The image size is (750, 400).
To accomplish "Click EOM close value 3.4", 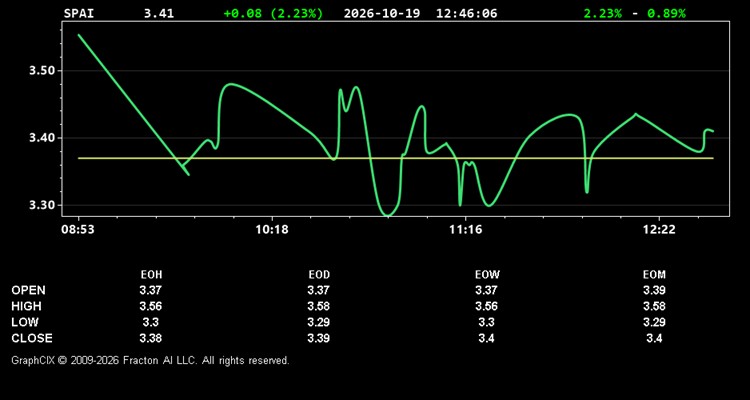I will coord(654,338).
